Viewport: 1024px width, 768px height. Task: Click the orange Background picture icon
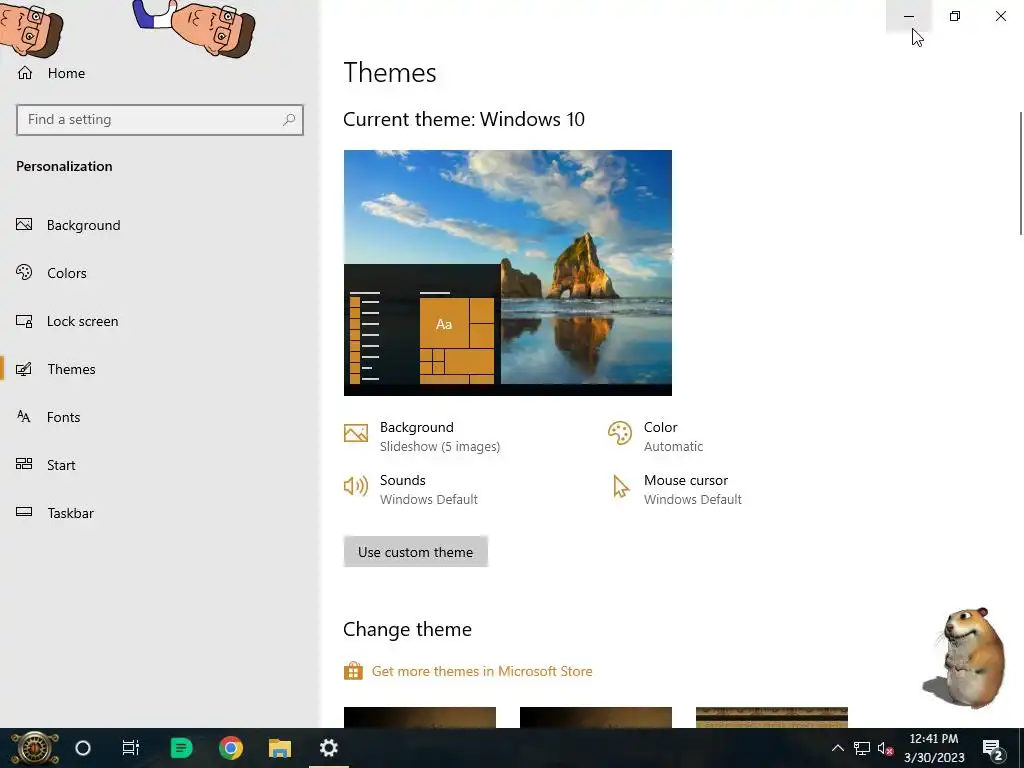[x=356, y=433]
